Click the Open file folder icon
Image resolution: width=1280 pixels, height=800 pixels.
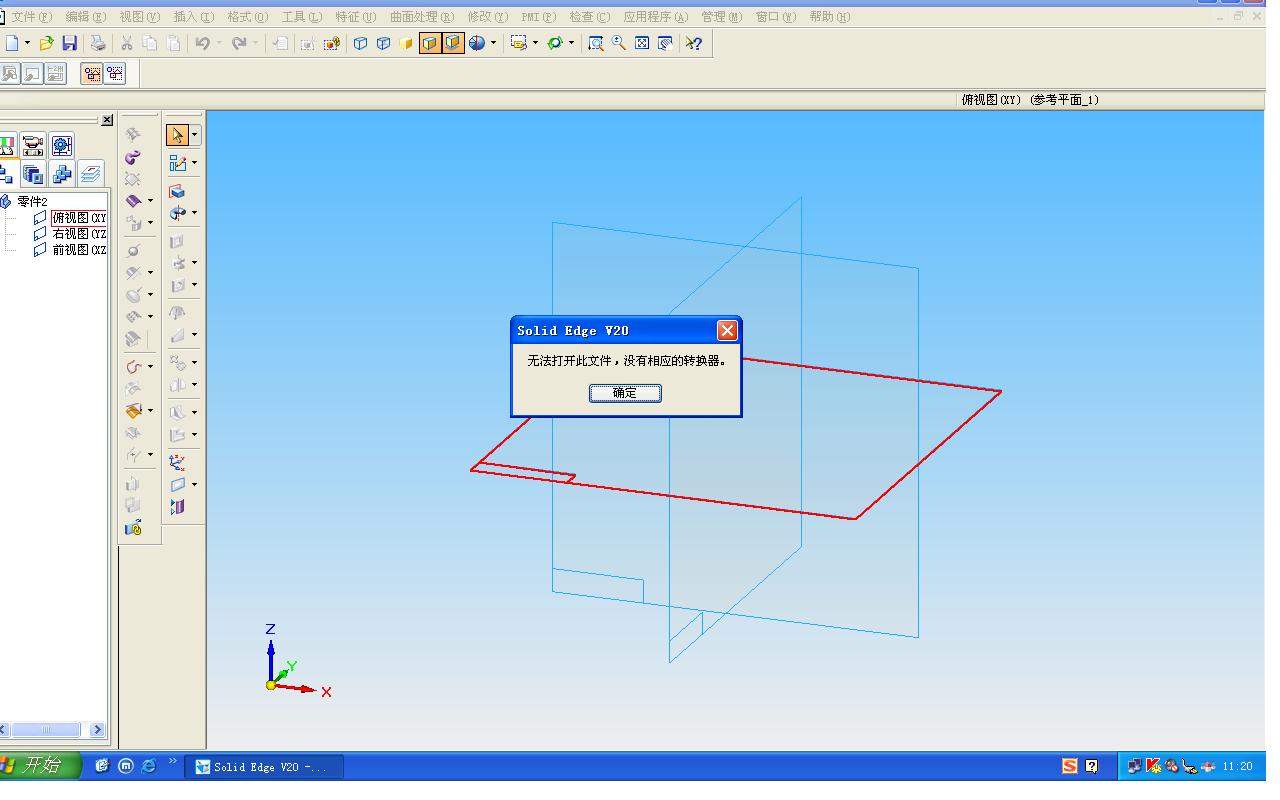46,43
